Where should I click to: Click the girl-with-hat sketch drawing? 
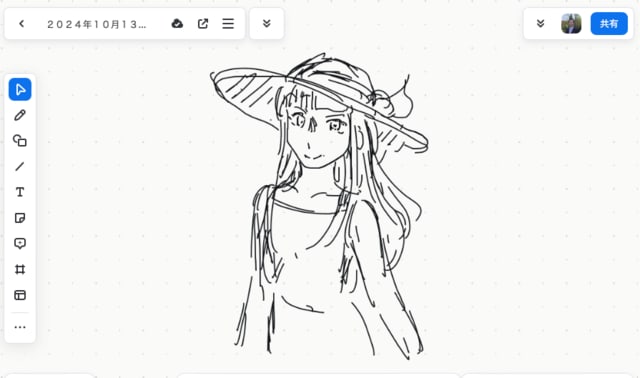[x=319, y=206]
